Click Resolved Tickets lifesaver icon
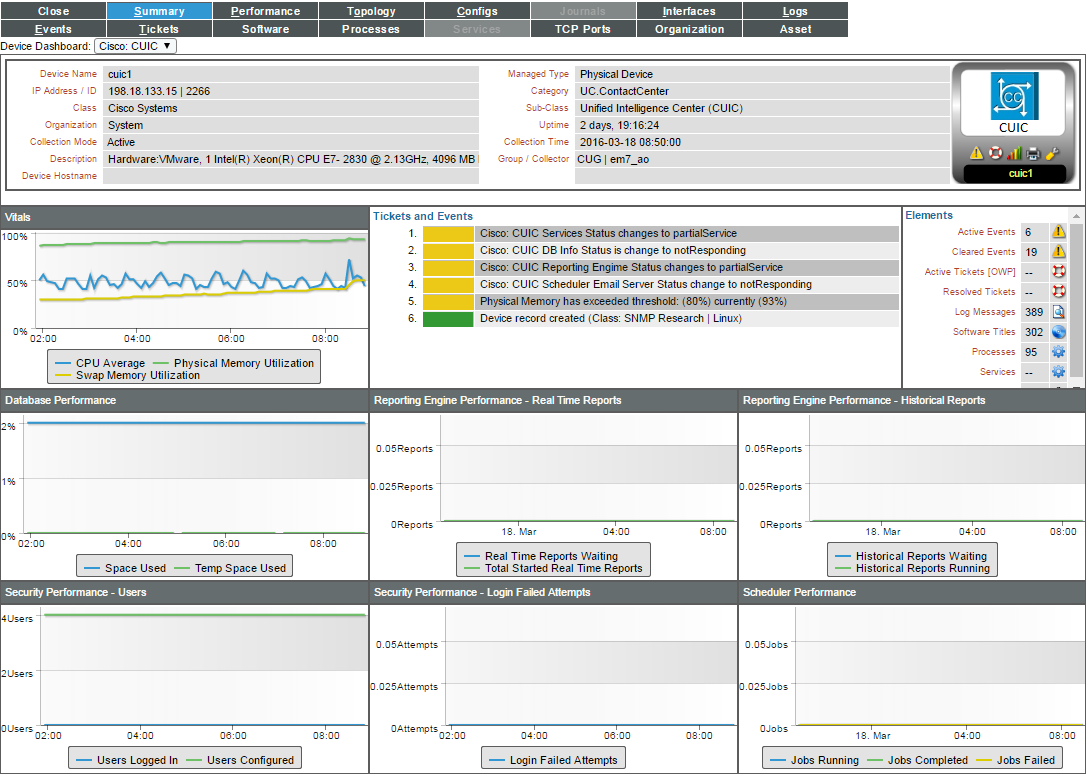The height and width of the screenshot is (775, 1086). tap(1058, 292)
